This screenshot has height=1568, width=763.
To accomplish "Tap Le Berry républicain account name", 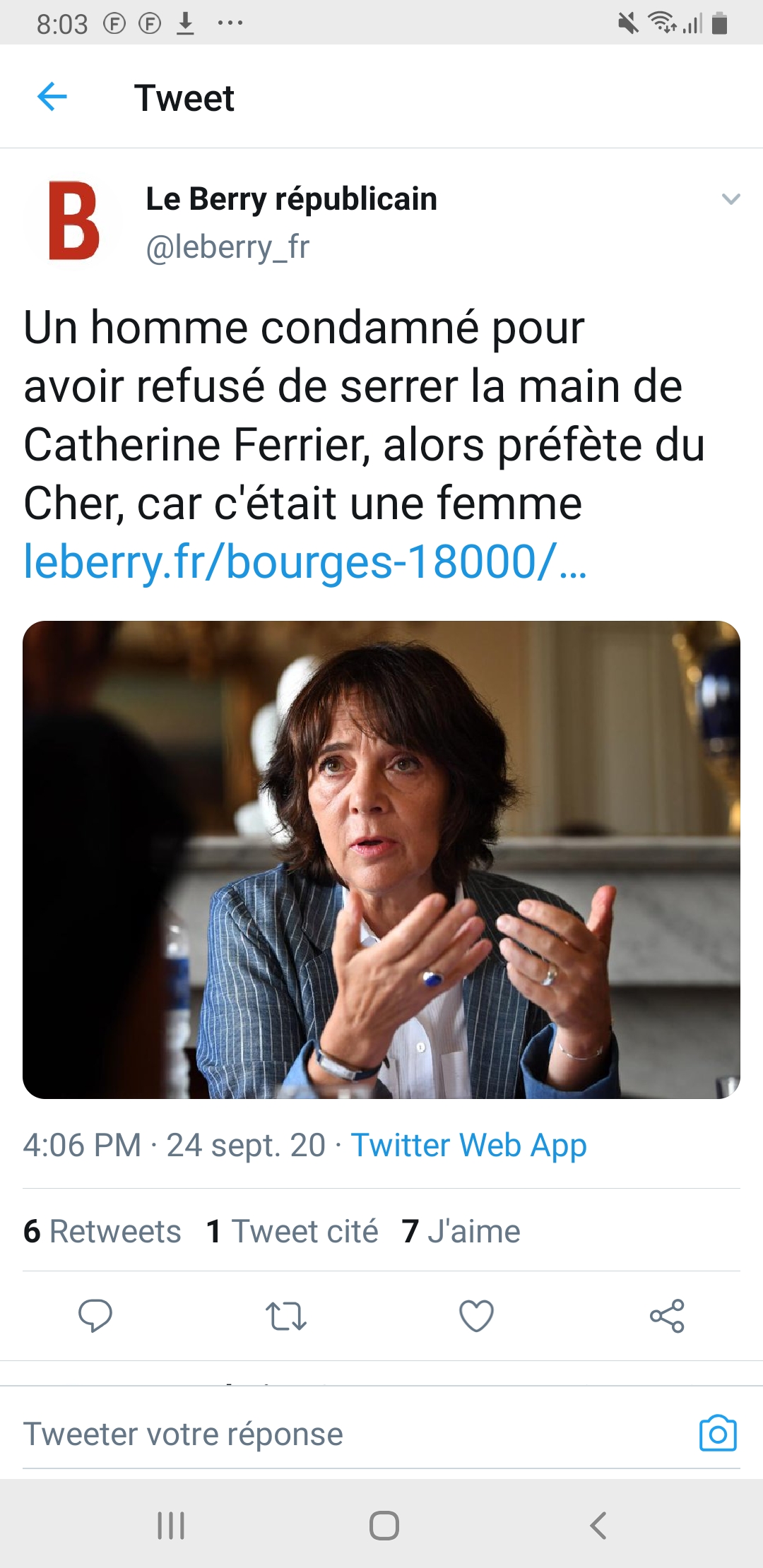I will click(291, 199).
